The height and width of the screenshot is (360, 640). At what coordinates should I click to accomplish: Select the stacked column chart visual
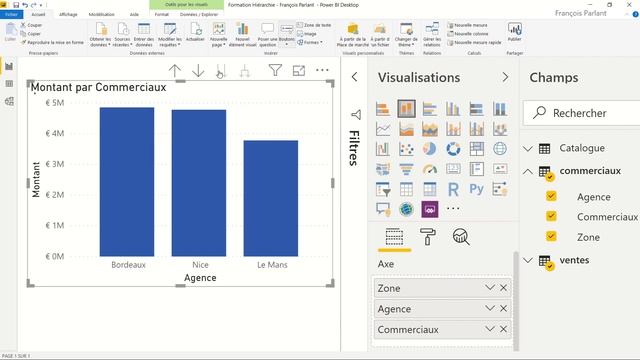click(406, 109)
